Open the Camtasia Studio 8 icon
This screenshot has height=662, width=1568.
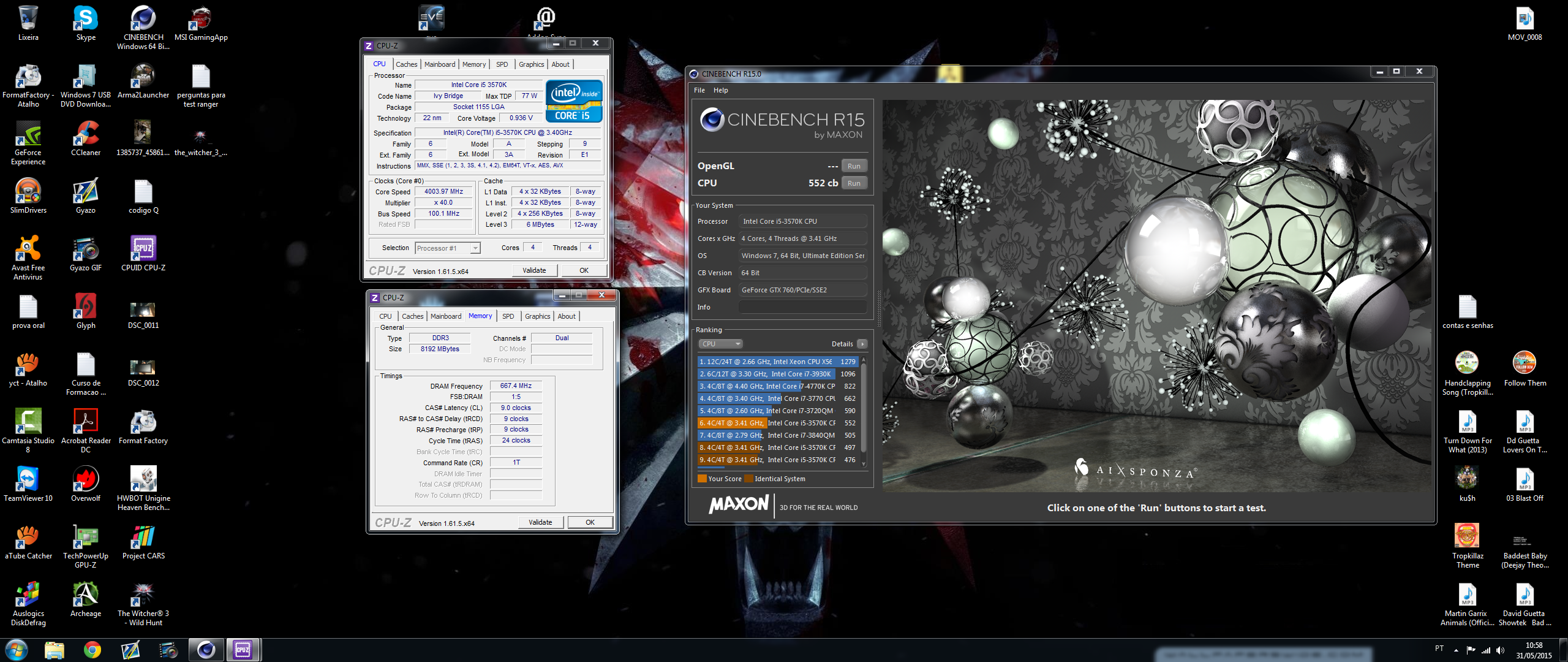point(28,431)
